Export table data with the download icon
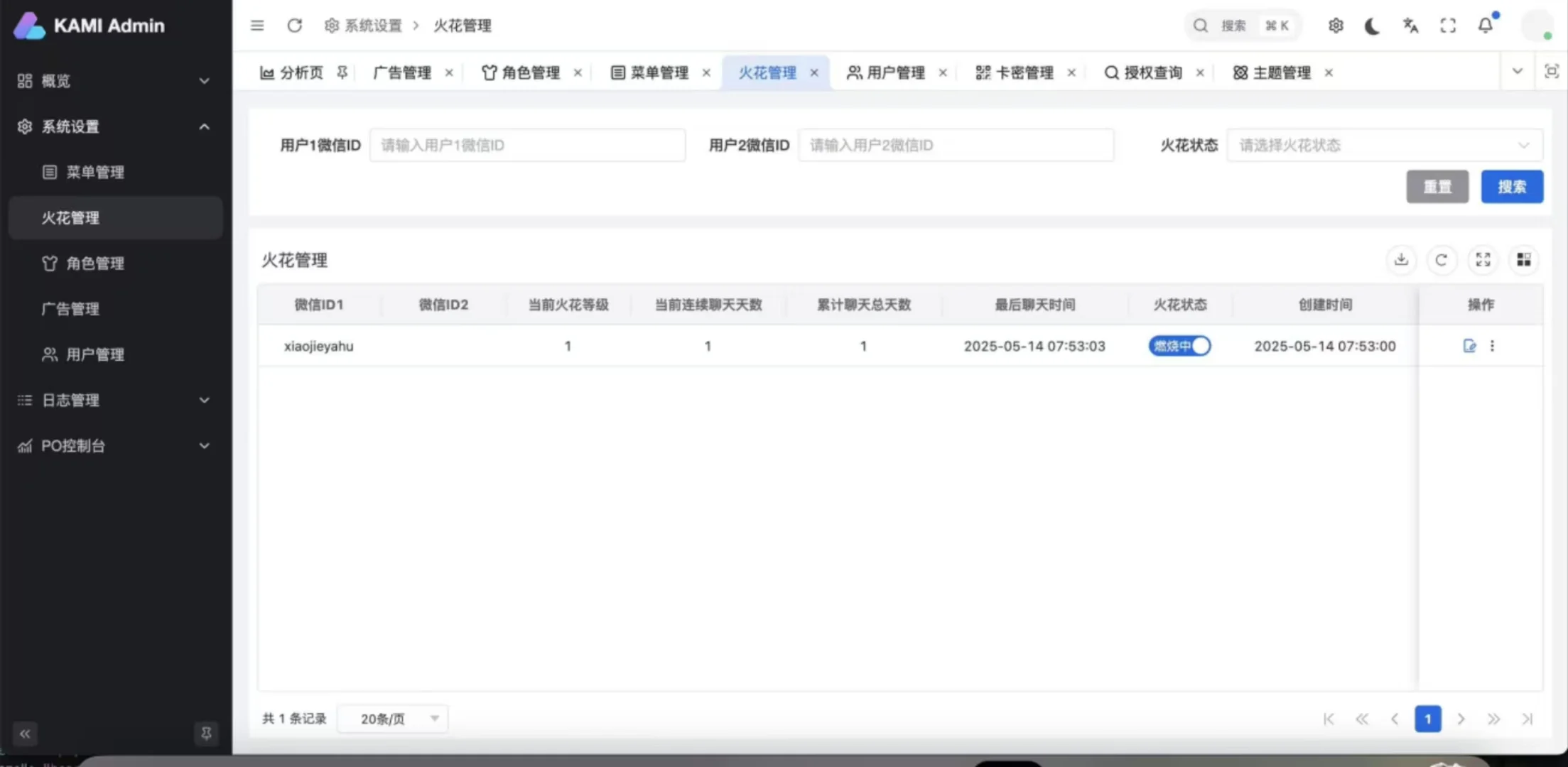The height and width of the screenshot is (767, 1568). click(x=1400, y=260)
